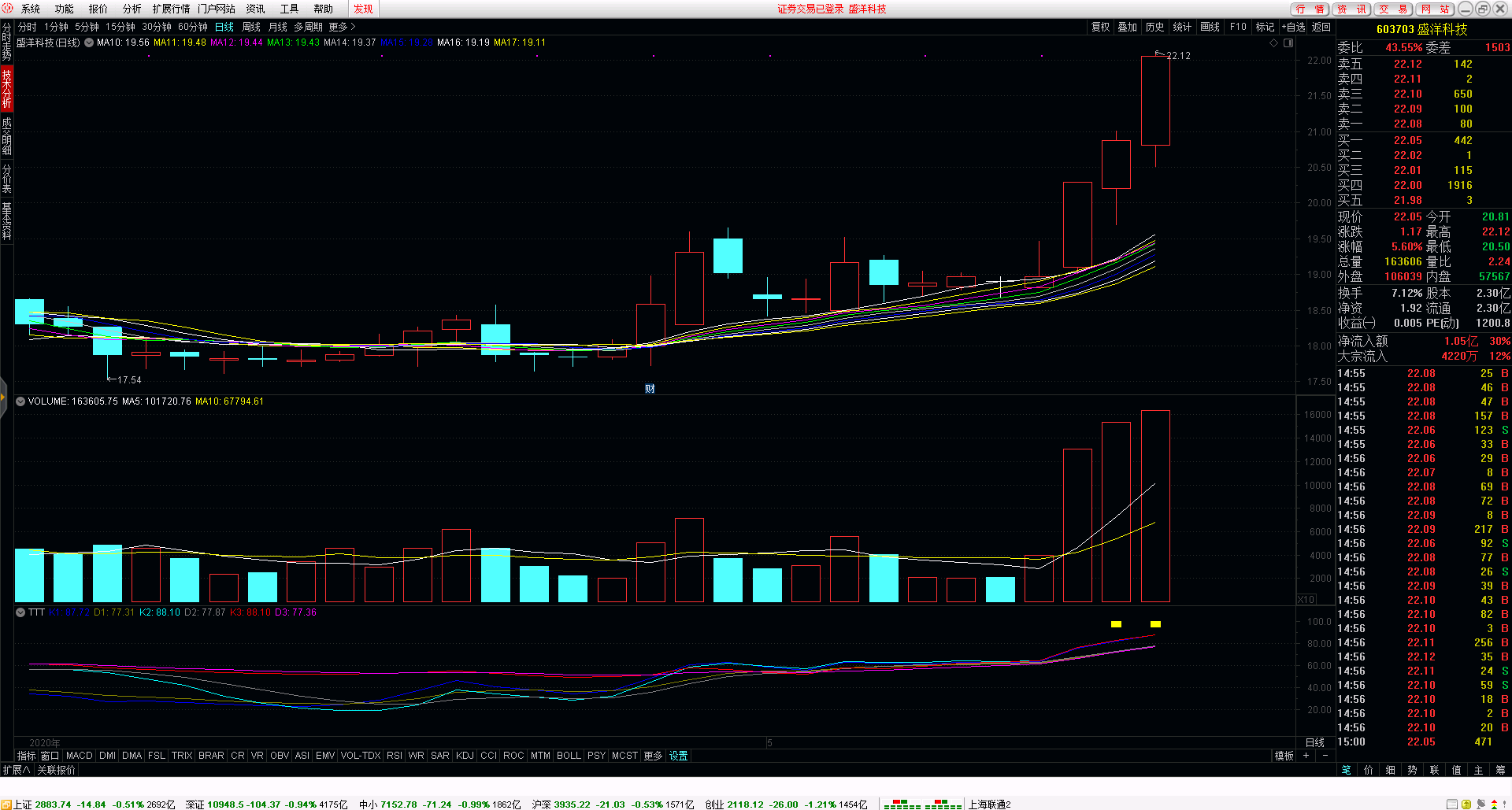Open the 模板 template selector

coord(1284,756)
